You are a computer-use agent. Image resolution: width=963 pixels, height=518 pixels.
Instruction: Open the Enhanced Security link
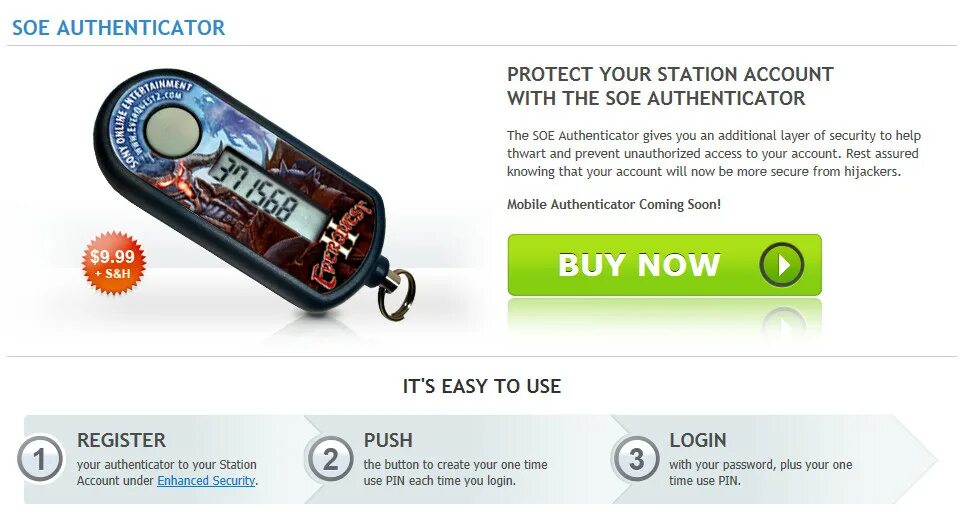(x=206, y=481)
